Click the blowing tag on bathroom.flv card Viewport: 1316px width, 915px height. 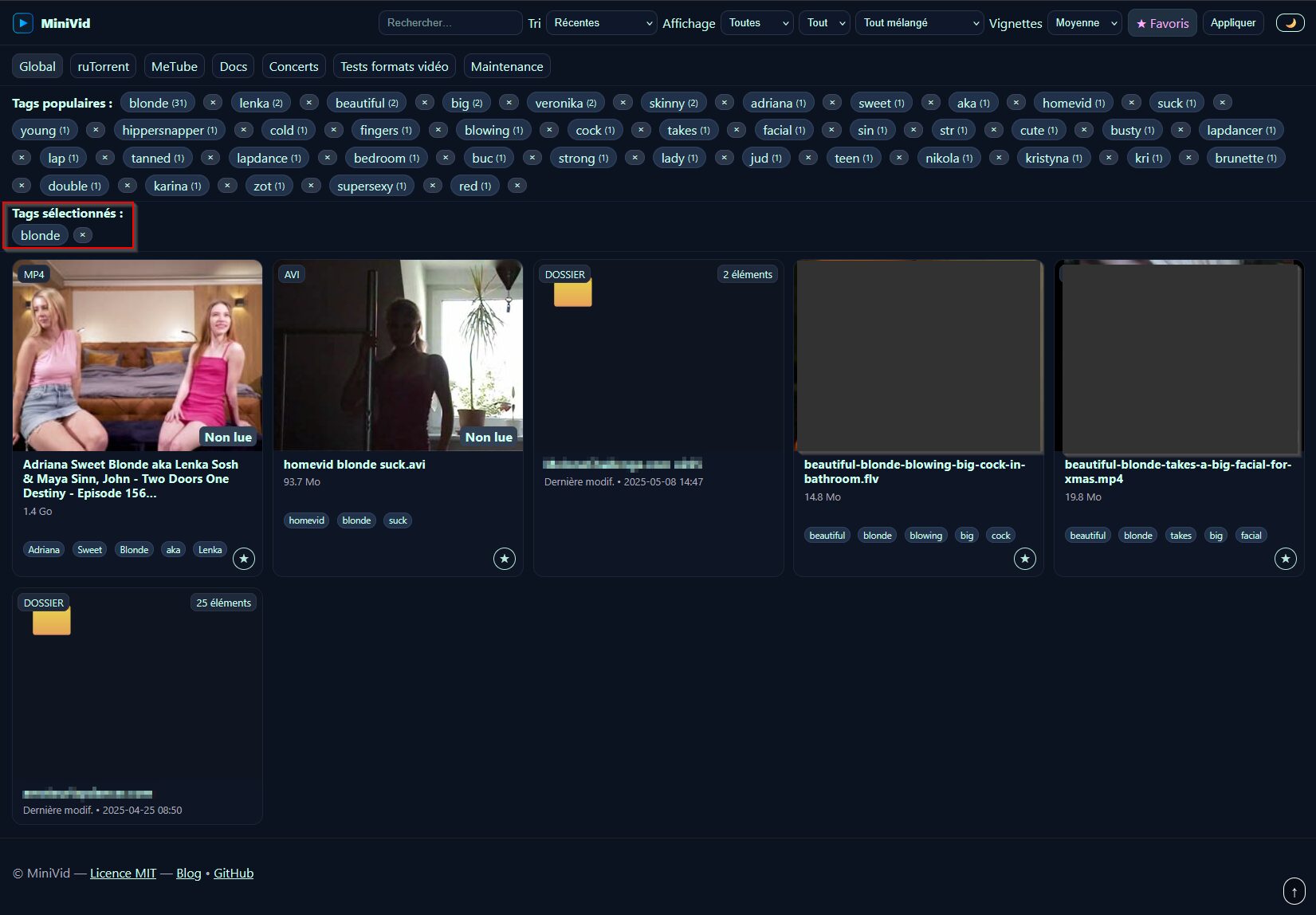pos(925,536)
